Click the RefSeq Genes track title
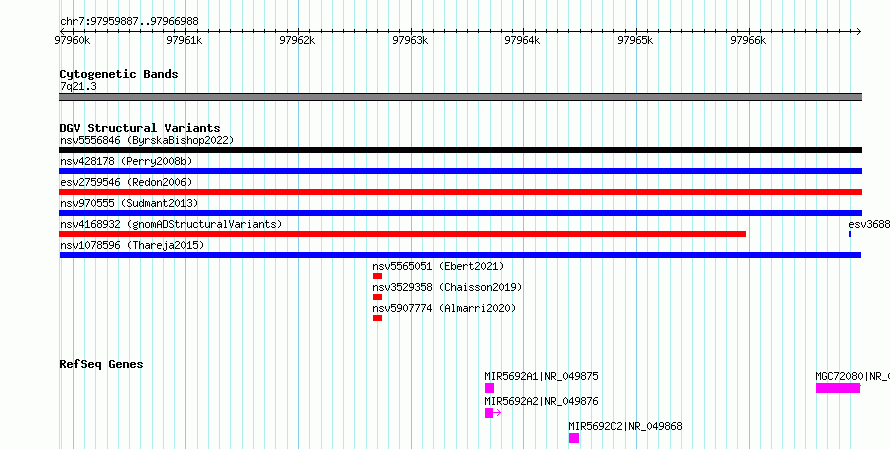The height and width of the screenshot is (449, 890). [101, 364]
